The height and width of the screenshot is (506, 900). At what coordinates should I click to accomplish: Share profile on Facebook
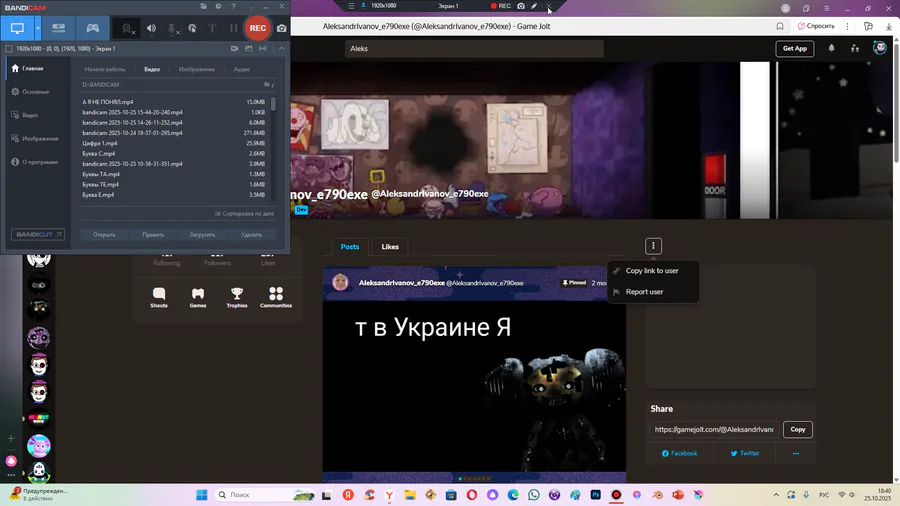click(680, 453)
